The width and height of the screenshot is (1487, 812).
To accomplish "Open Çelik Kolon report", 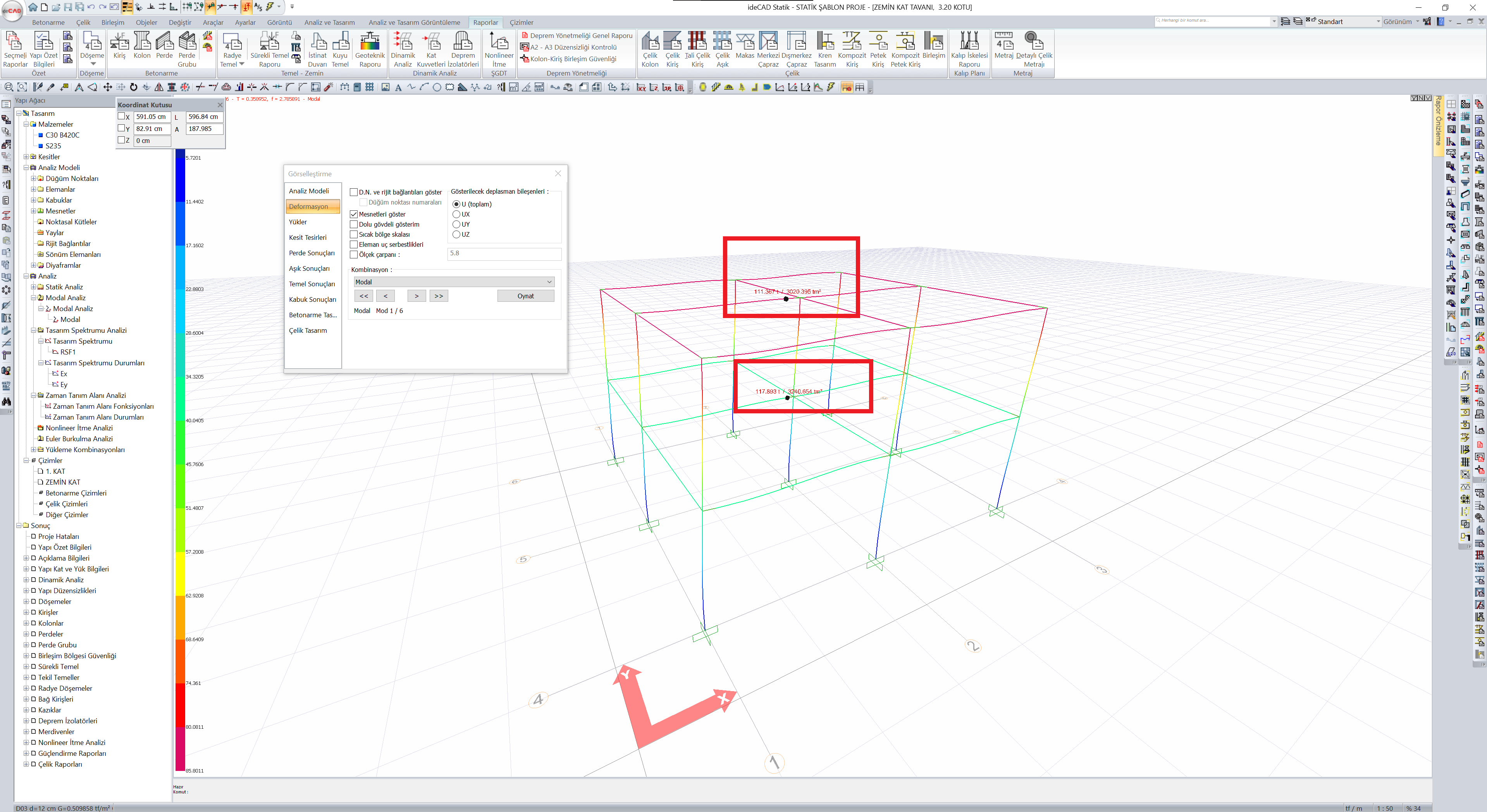I will tap(650, 50).
